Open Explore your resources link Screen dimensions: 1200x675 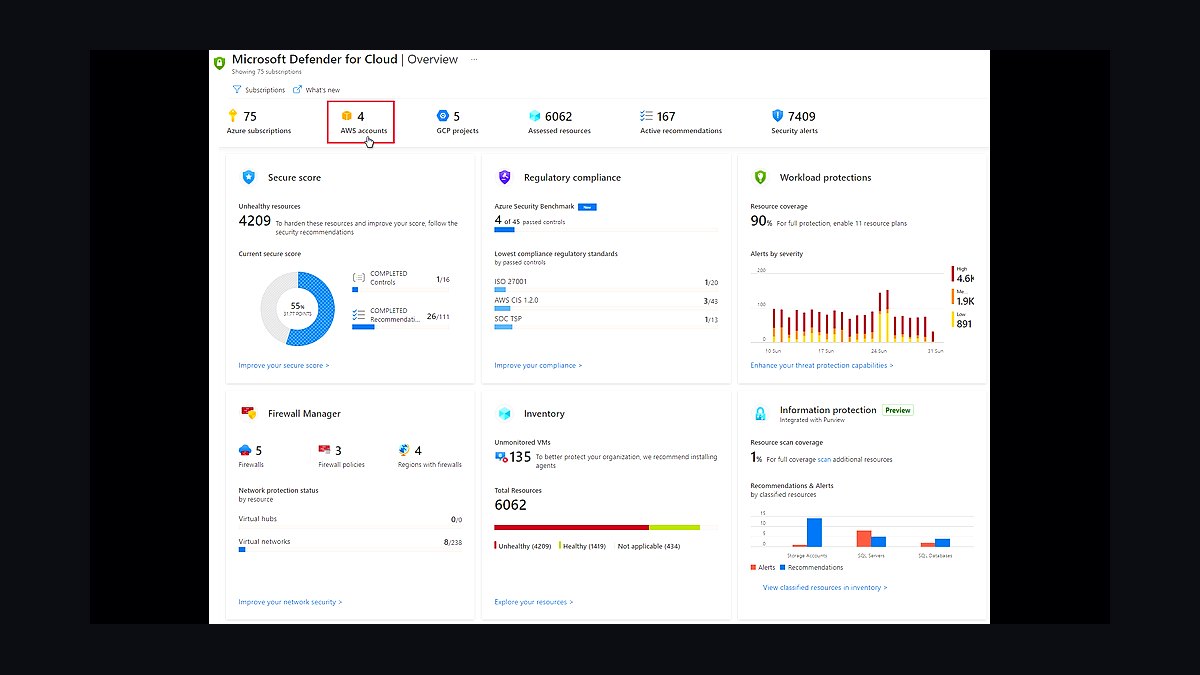(x=534, y=602)
